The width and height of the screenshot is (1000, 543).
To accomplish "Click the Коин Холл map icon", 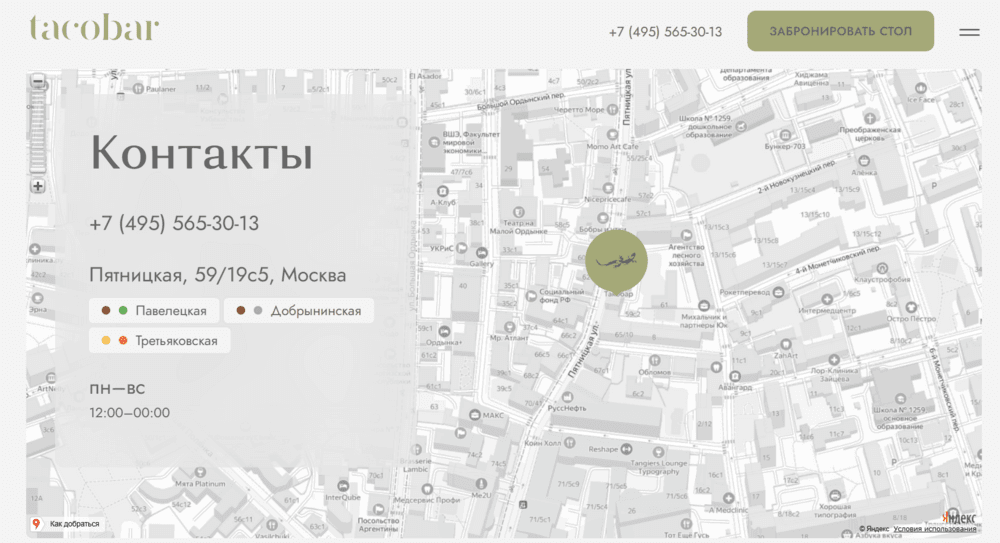I will pyautogui.click(x=570, y=442).
